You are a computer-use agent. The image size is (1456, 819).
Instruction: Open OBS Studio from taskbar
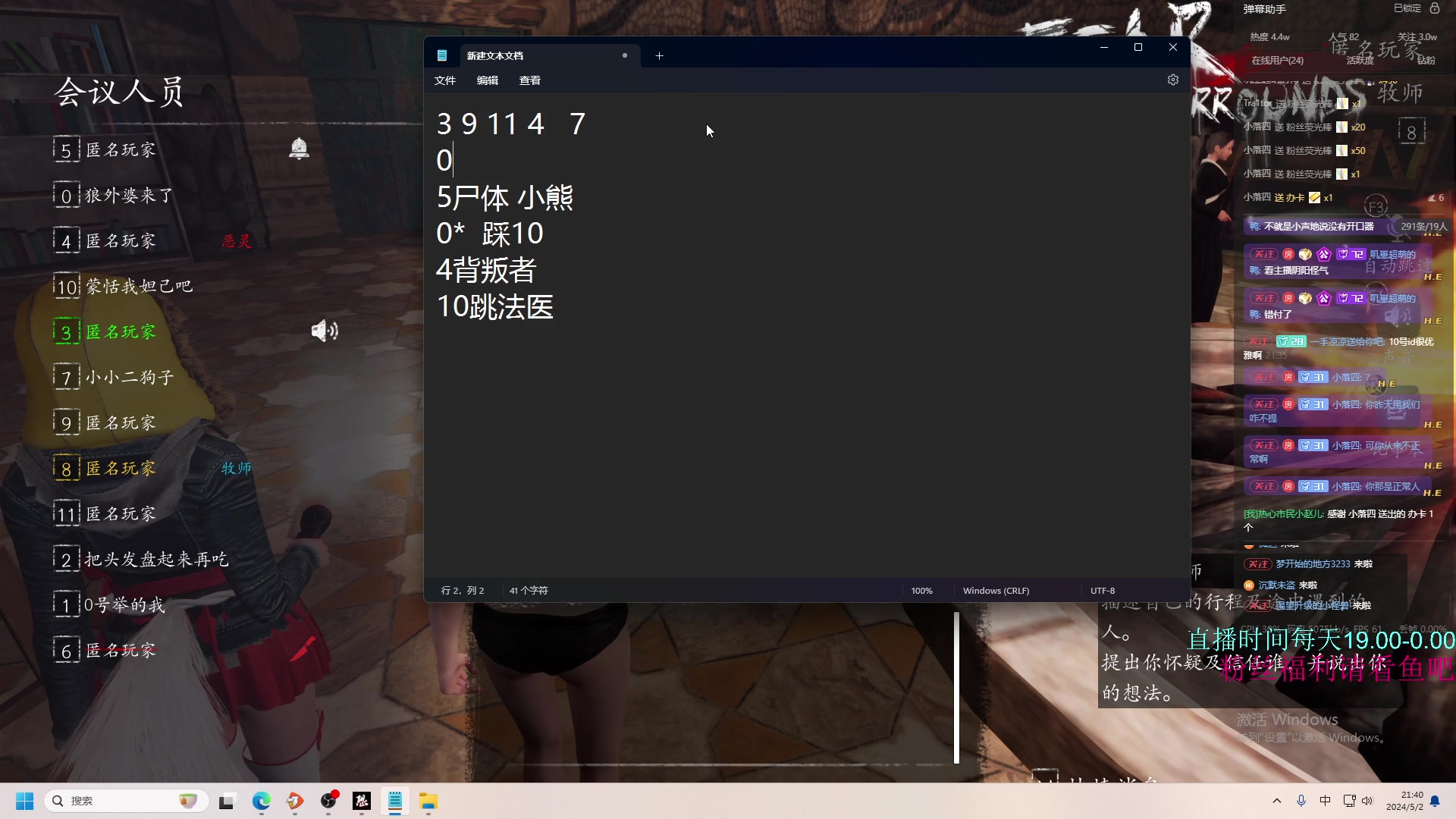pos(328,801)
